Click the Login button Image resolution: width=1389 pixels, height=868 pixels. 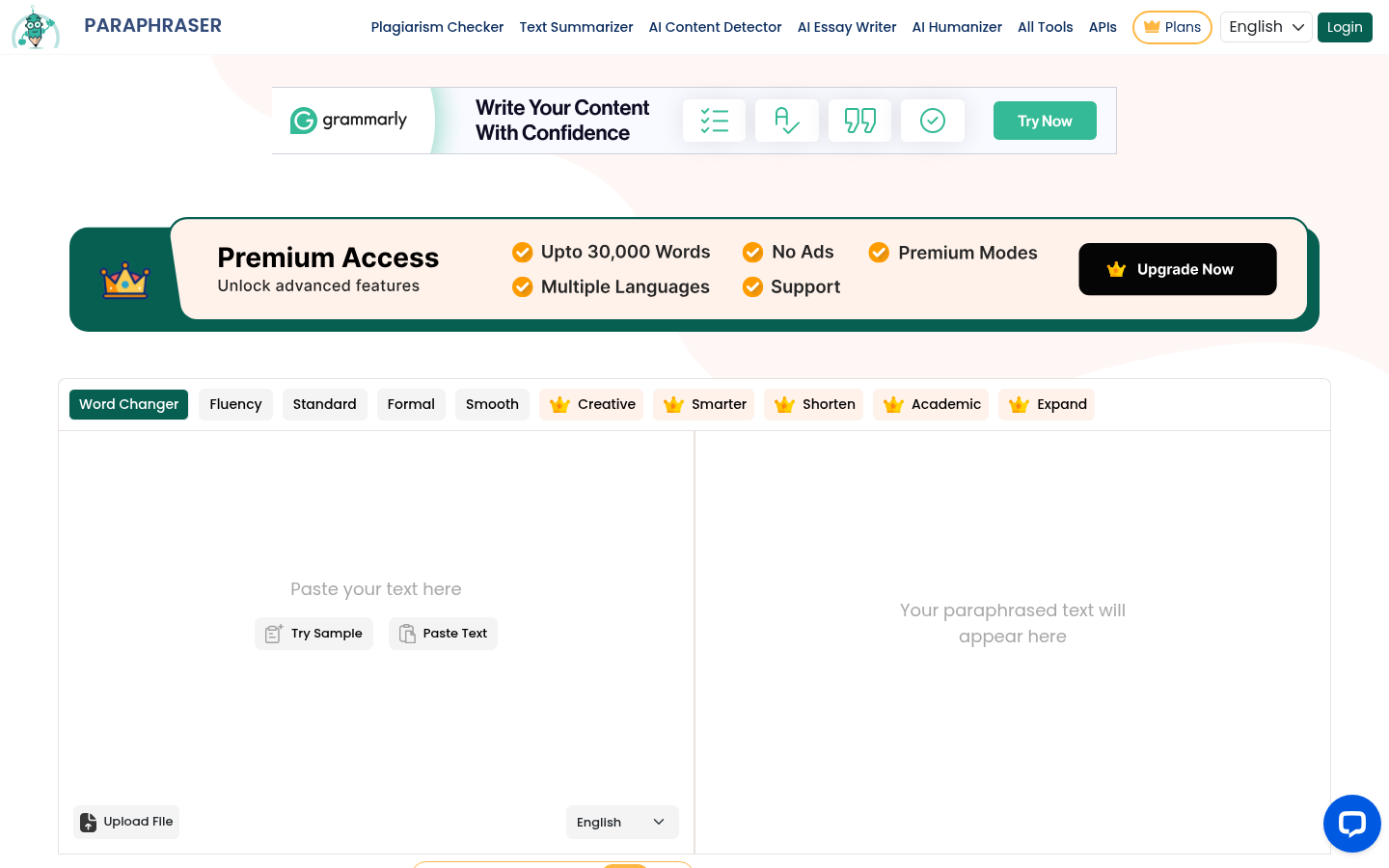[x=1345, y=27]
